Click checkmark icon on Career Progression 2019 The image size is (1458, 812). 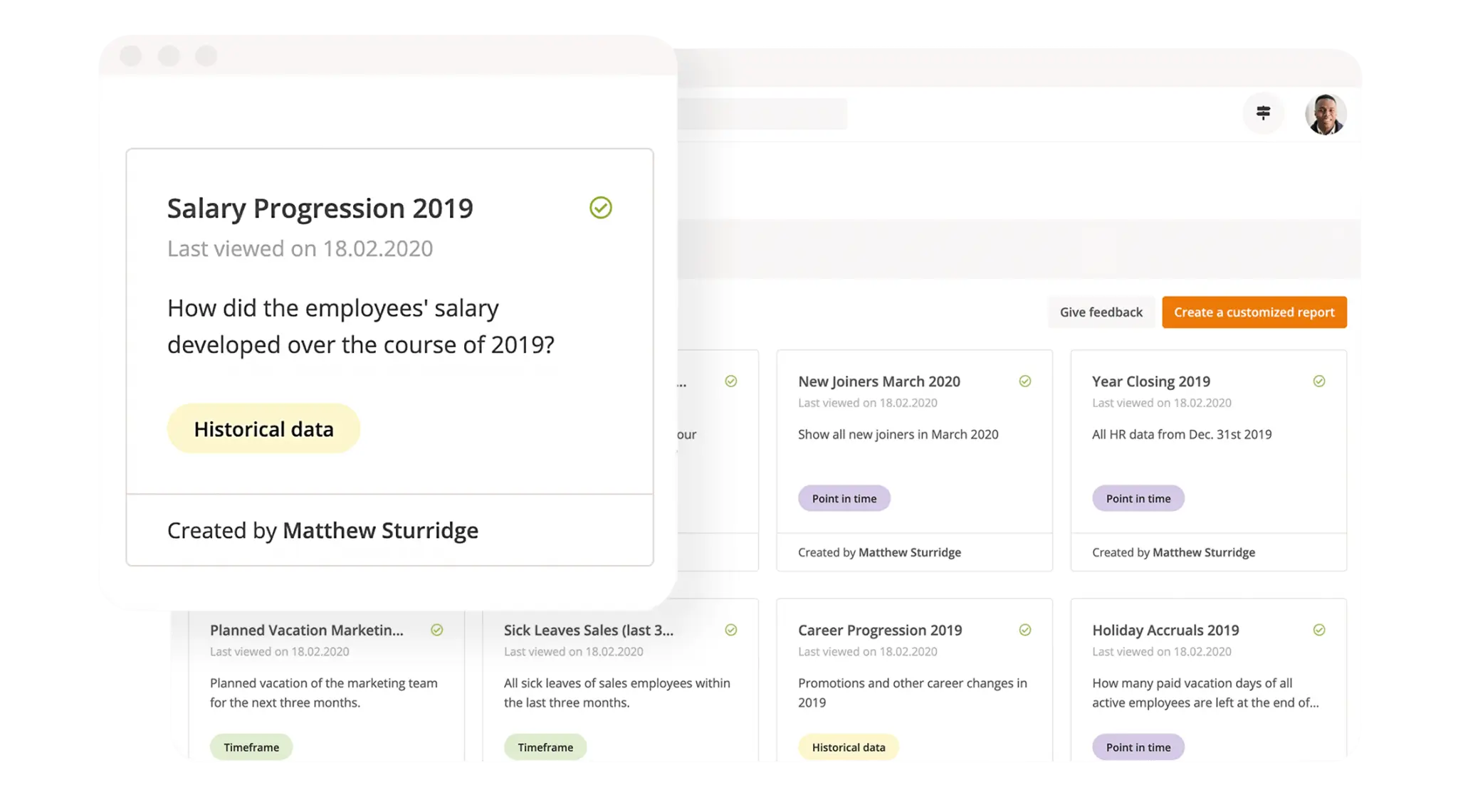[x=1025, y=630]
